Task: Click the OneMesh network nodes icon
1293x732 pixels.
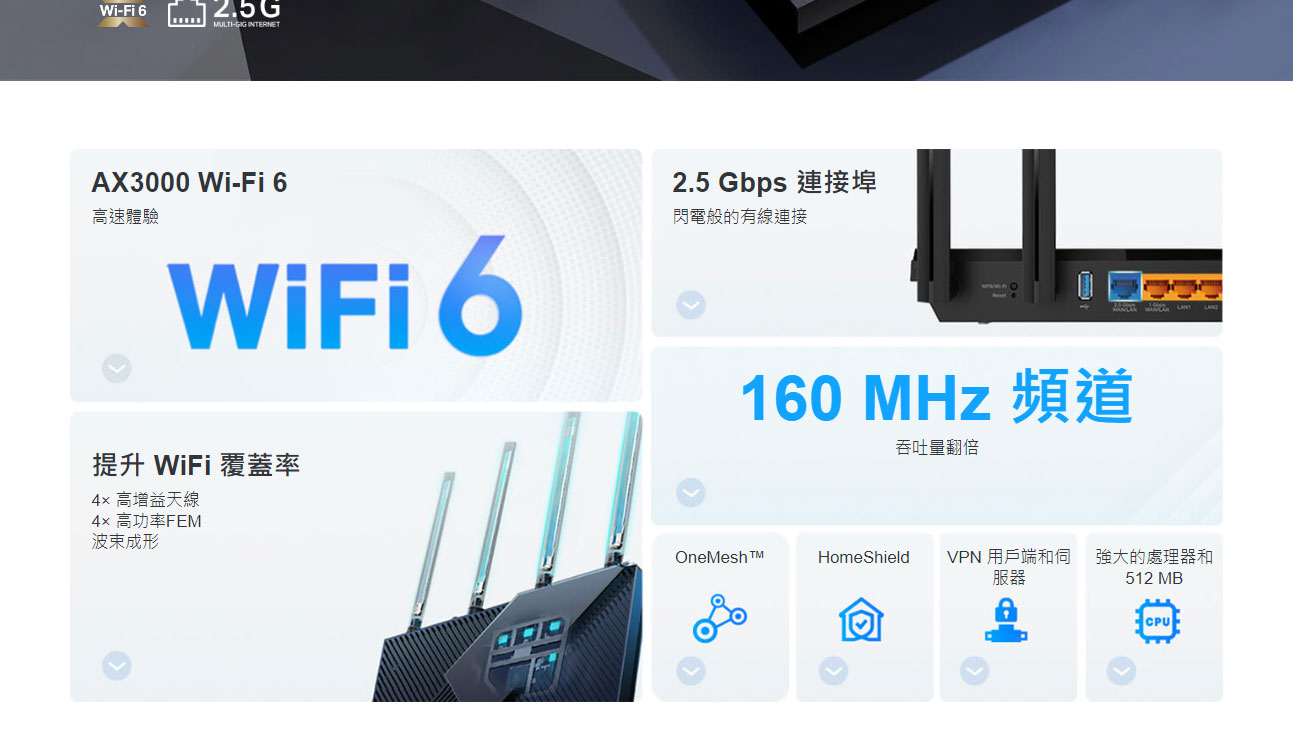Action: 720,618
